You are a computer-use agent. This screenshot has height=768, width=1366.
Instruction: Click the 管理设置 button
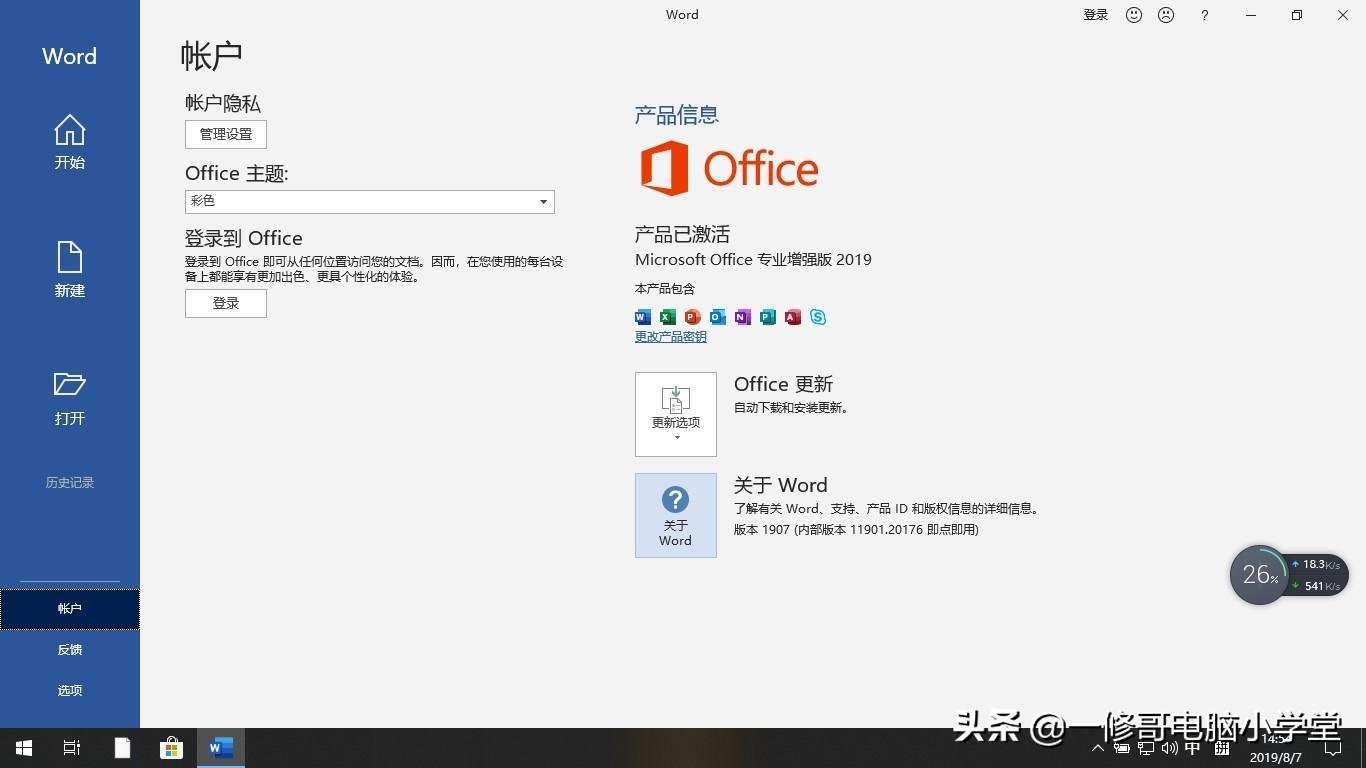coord(225,134)
